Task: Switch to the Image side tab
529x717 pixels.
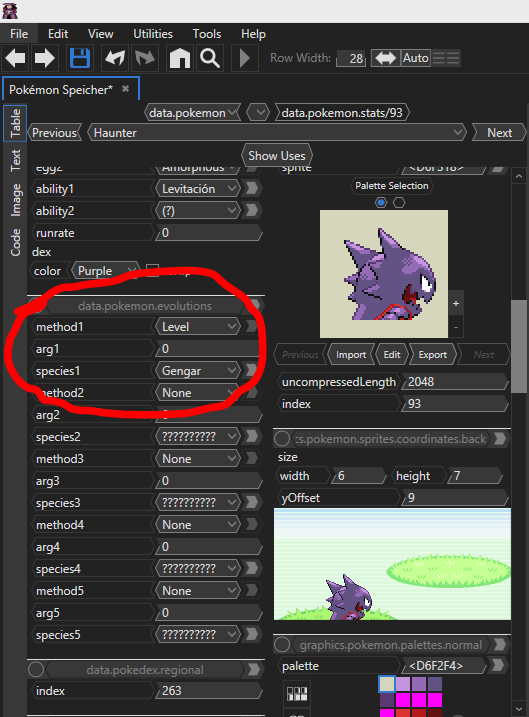Action: click(x=16, y=199)
